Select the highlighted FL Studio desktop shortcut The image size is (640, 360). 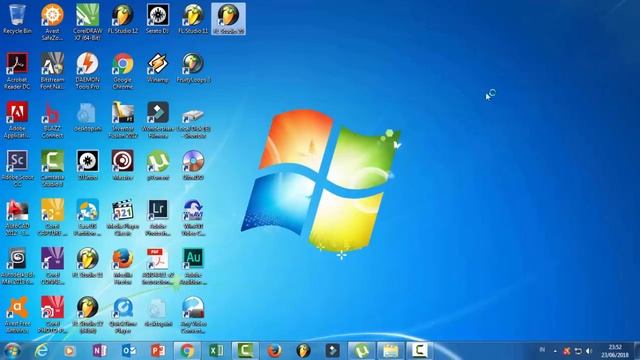pos(229,19)
